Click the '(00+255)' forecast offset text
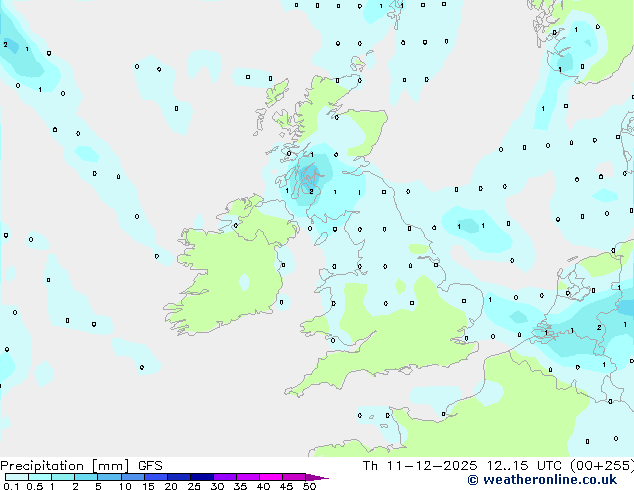This screenshot has height=490, width=634. 602,466
